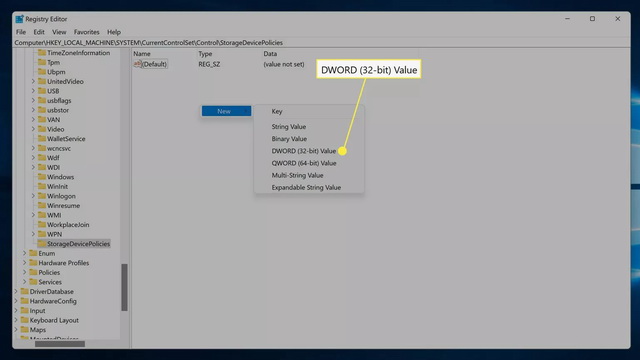Expand the DriverDatabase key
This screenshot has height=360, width=640.
point(16,291)
